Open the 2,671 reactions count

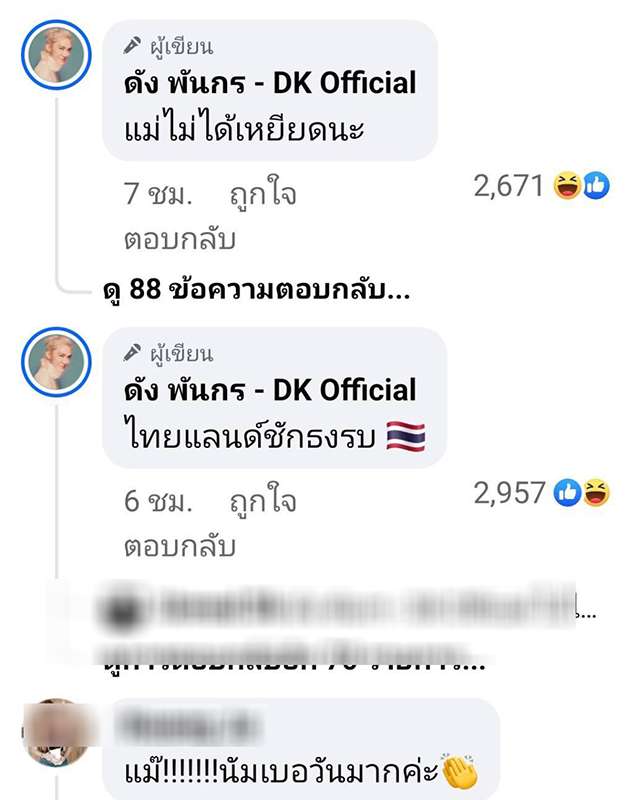(x=509, y=186)
